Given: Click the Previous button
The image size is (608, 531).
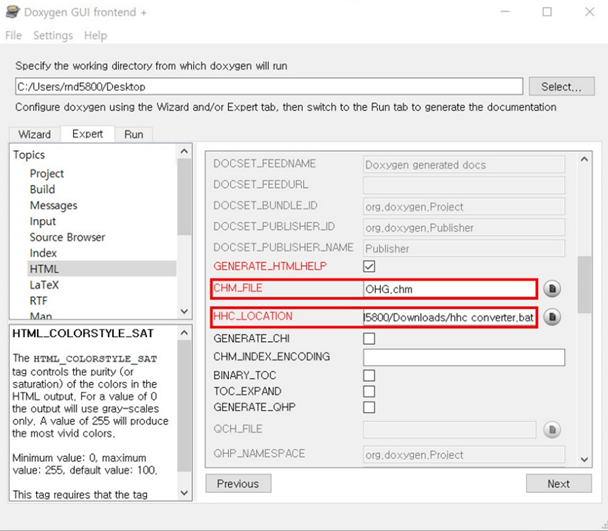Looking at the screenshot, I should (238, 484).
